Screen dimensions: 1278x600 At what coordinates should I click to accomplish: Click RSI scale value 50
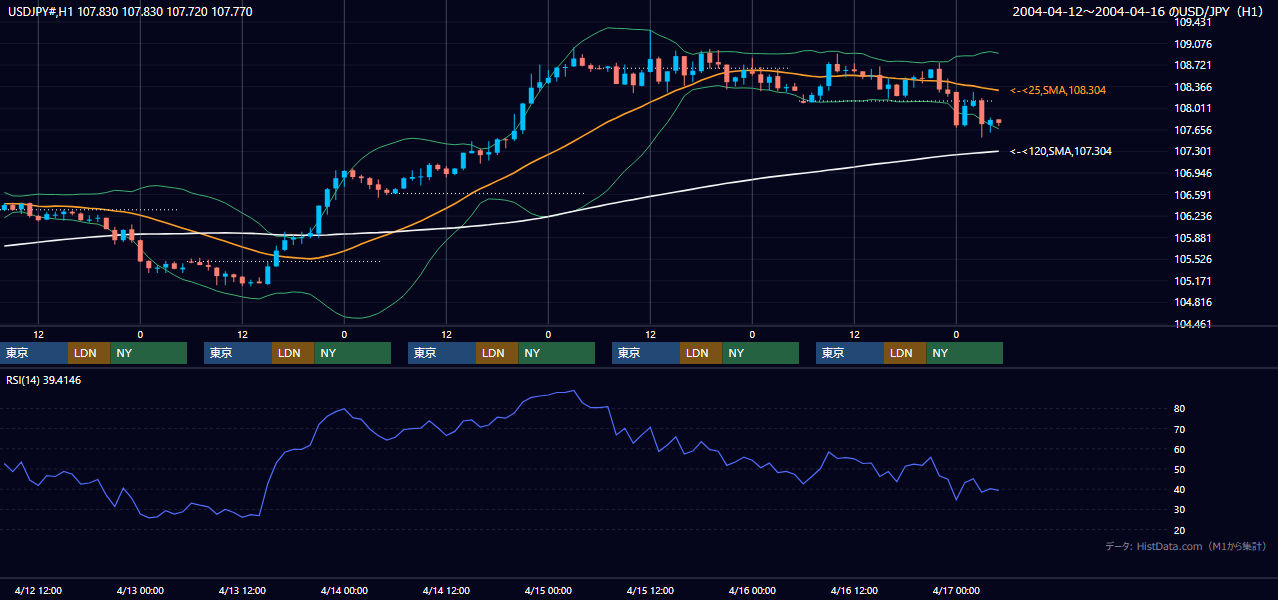tap(1180, 469)
